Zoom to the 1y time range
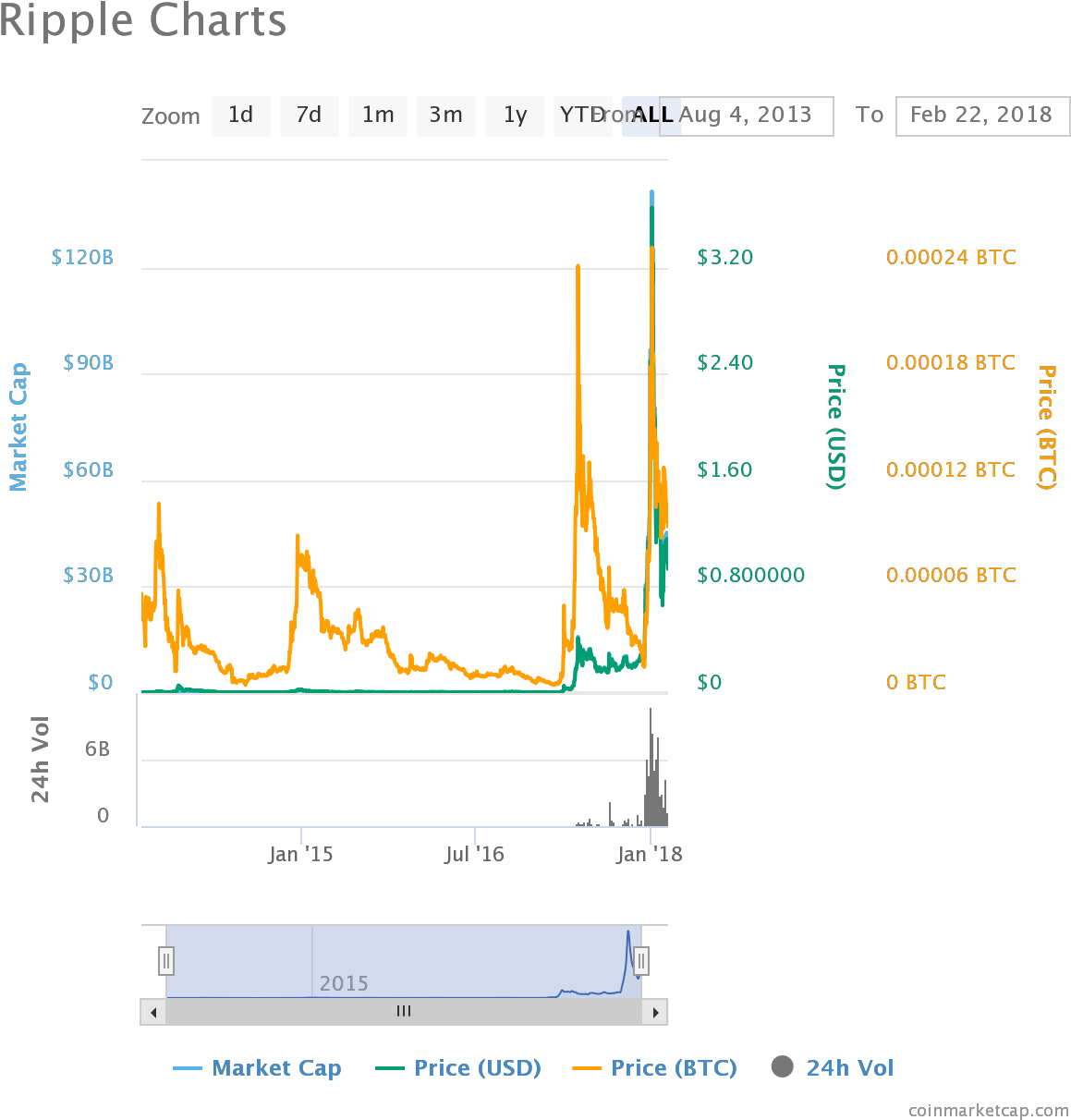Screen dimensions: 1071x1120 click(514, 116)
